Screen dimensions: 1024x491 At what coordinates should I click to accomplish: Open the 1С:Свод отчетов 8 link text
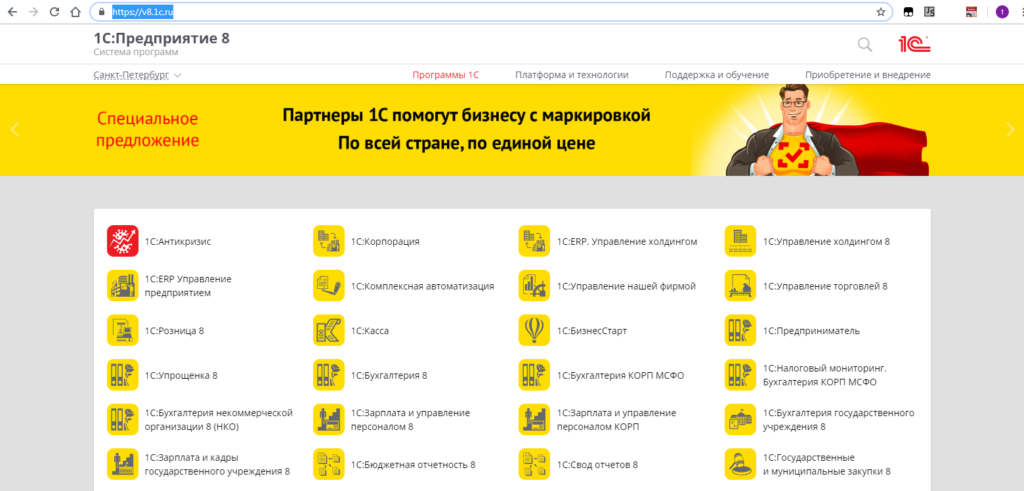597,465
